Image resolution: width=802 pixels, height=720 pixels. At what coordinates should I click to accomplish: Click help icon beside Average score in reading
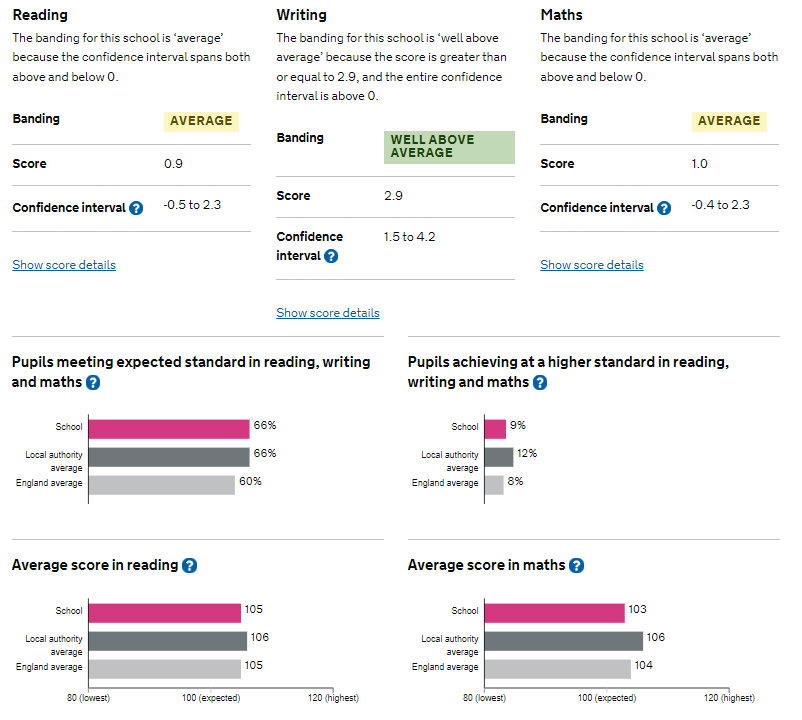[x=189, y=566]
